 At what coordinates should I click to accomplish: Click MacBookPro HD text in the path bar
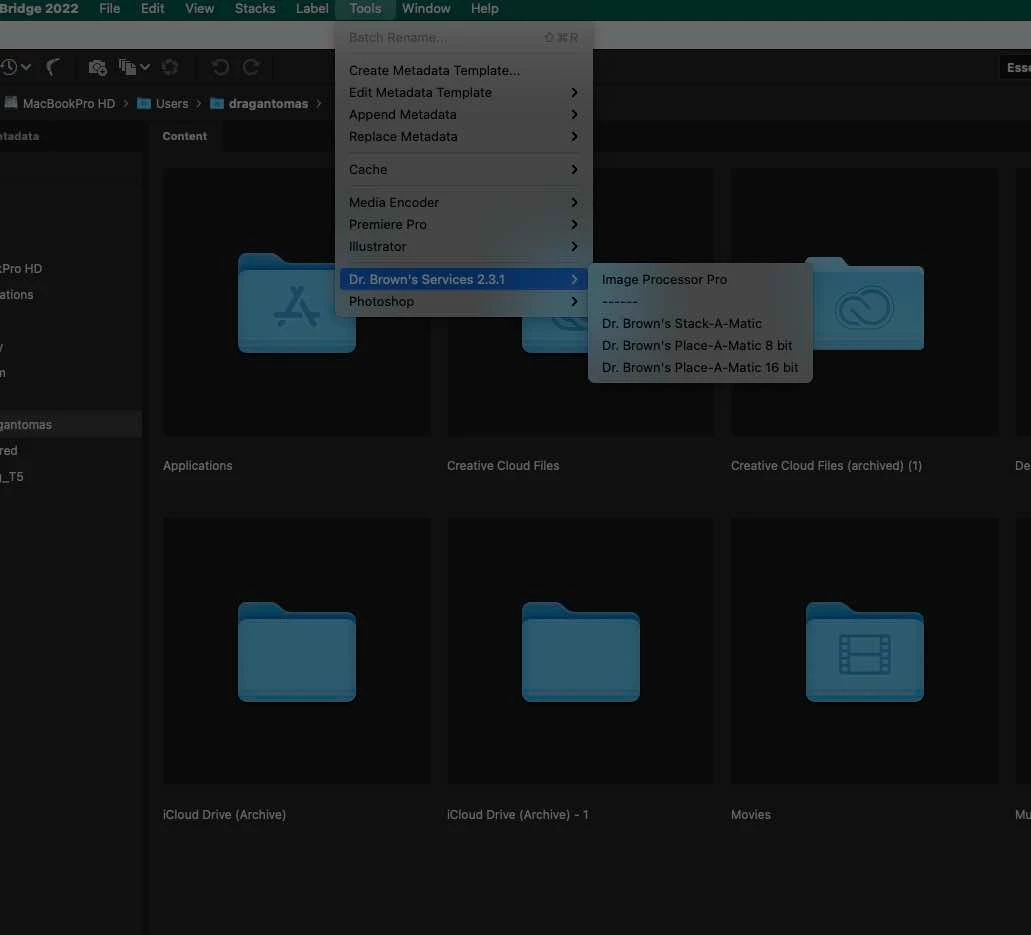69,104
